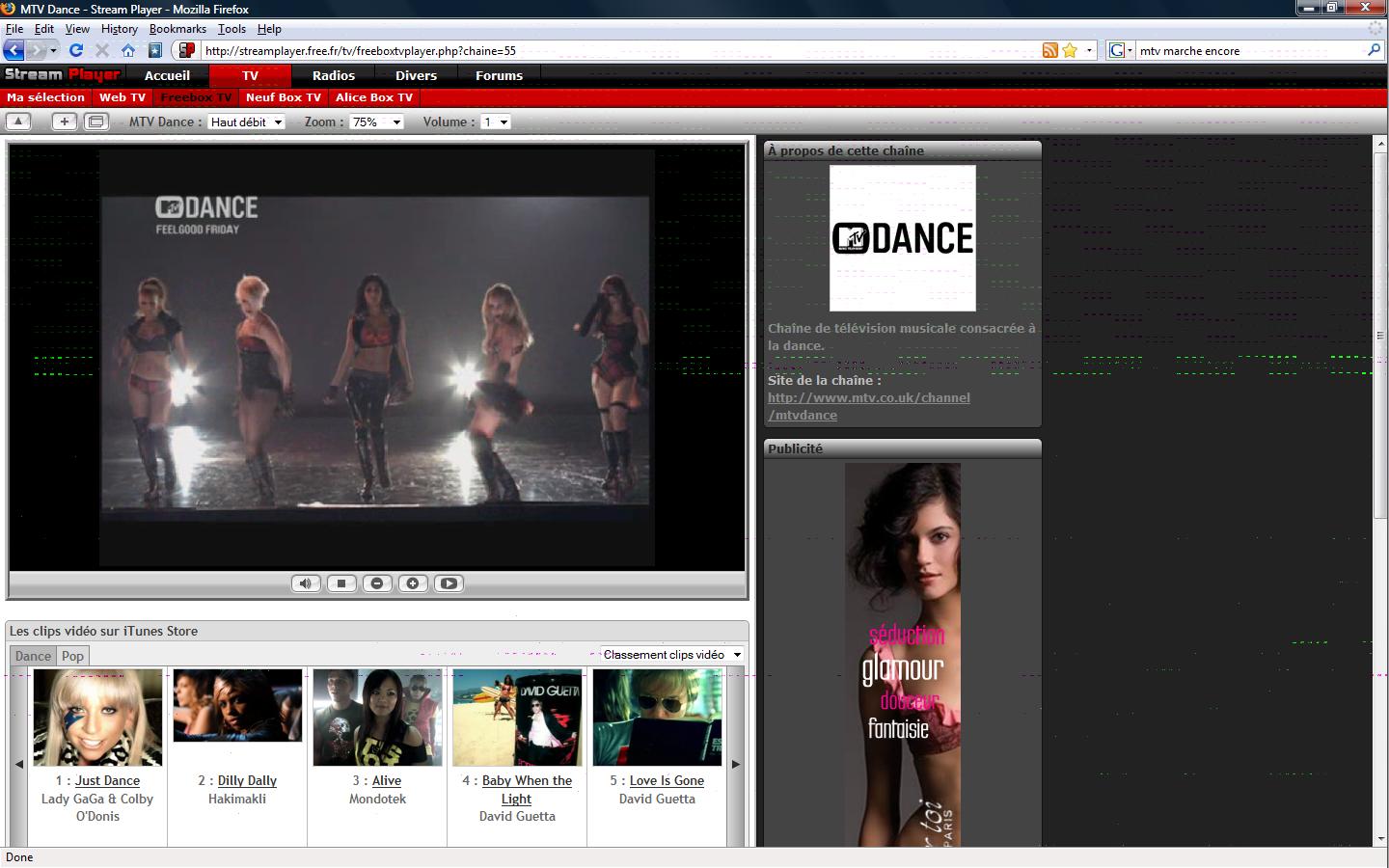Open the View menu
The width and height of the screenshot is (1389, 868).
point(77,29)
